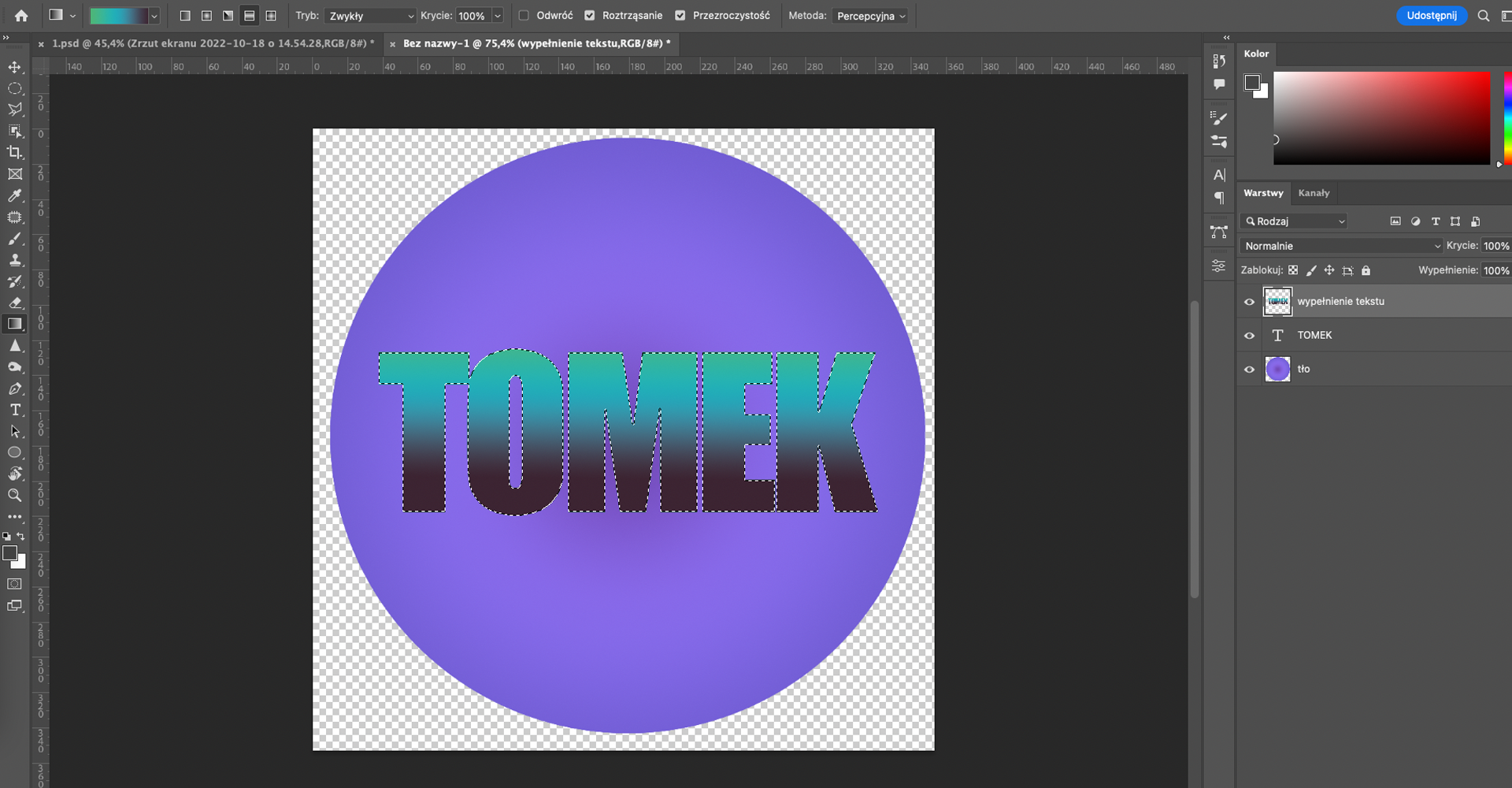Swap foreground and background colors
The image size is (1512, 788).
coord(21,537)
